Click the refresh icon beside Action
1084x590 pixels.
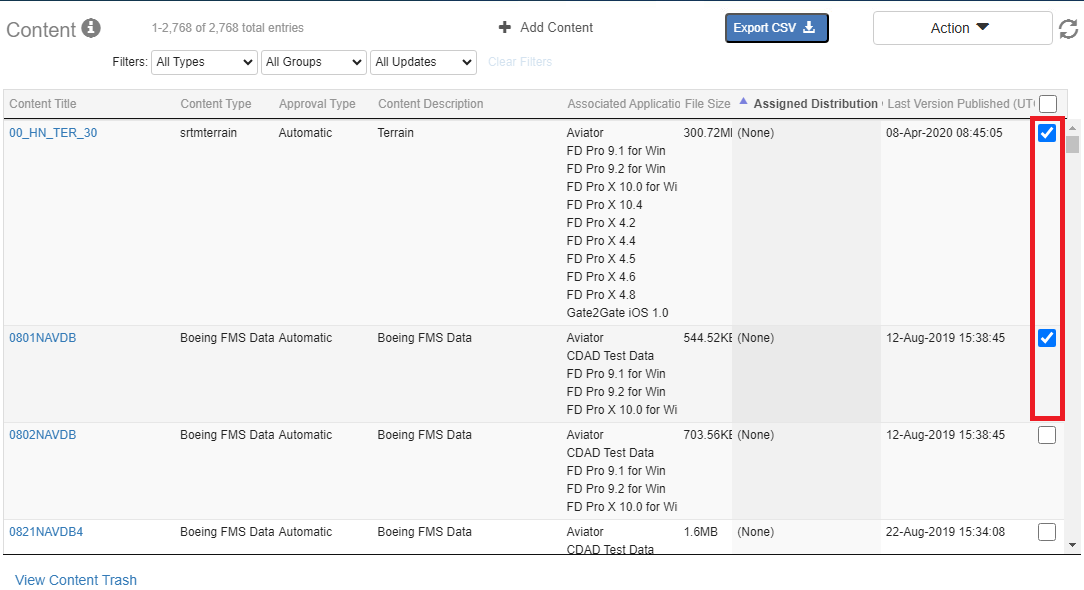click(x=1068, y=29)
